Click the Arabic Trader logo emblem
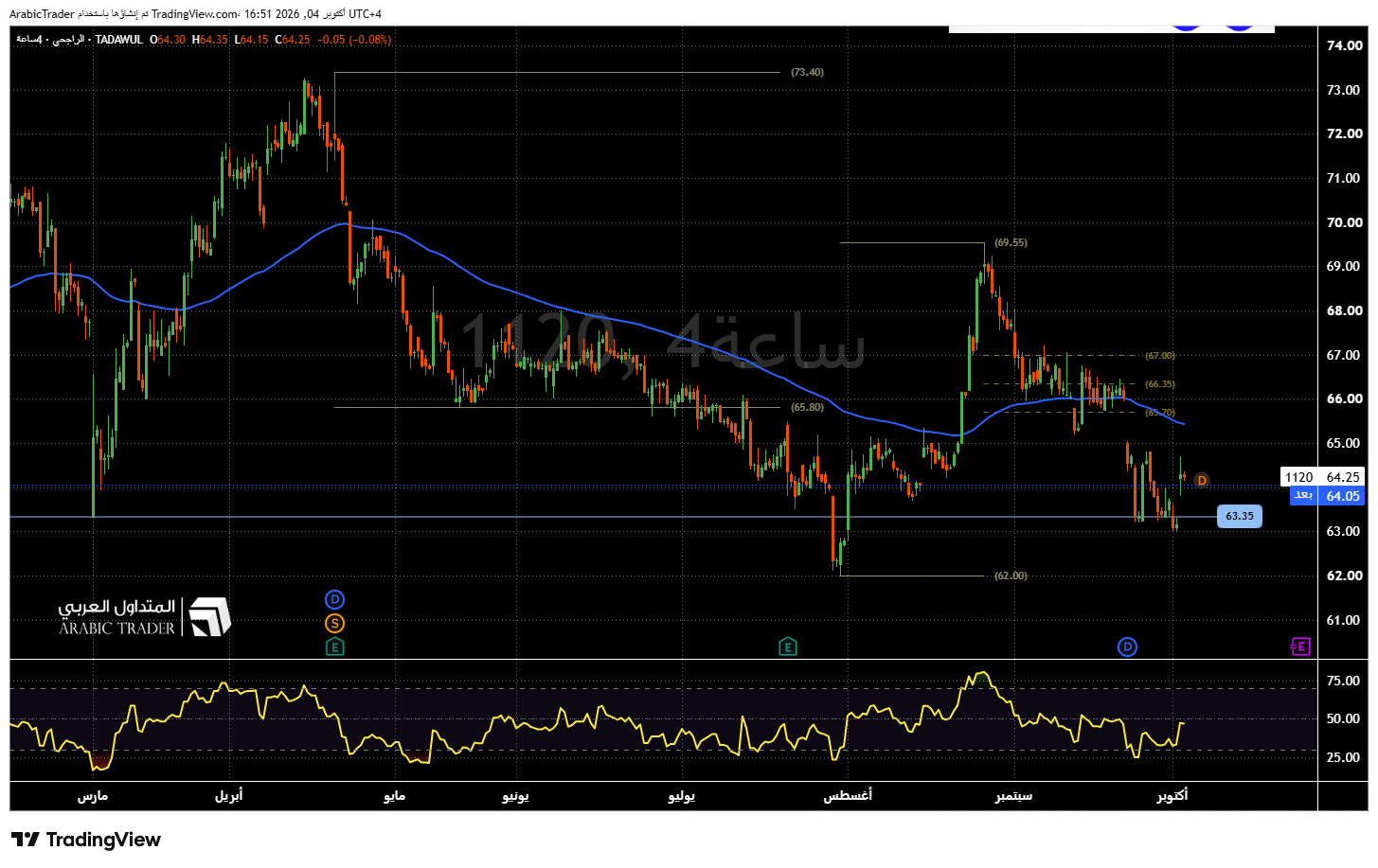This screenshot has height=868, width=1378. [x=210, y=616]
